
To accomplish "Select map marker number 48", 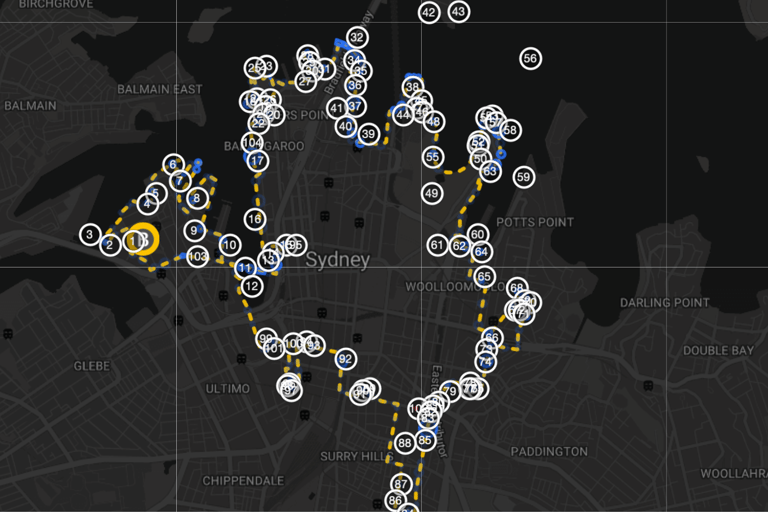I will 433,122.
